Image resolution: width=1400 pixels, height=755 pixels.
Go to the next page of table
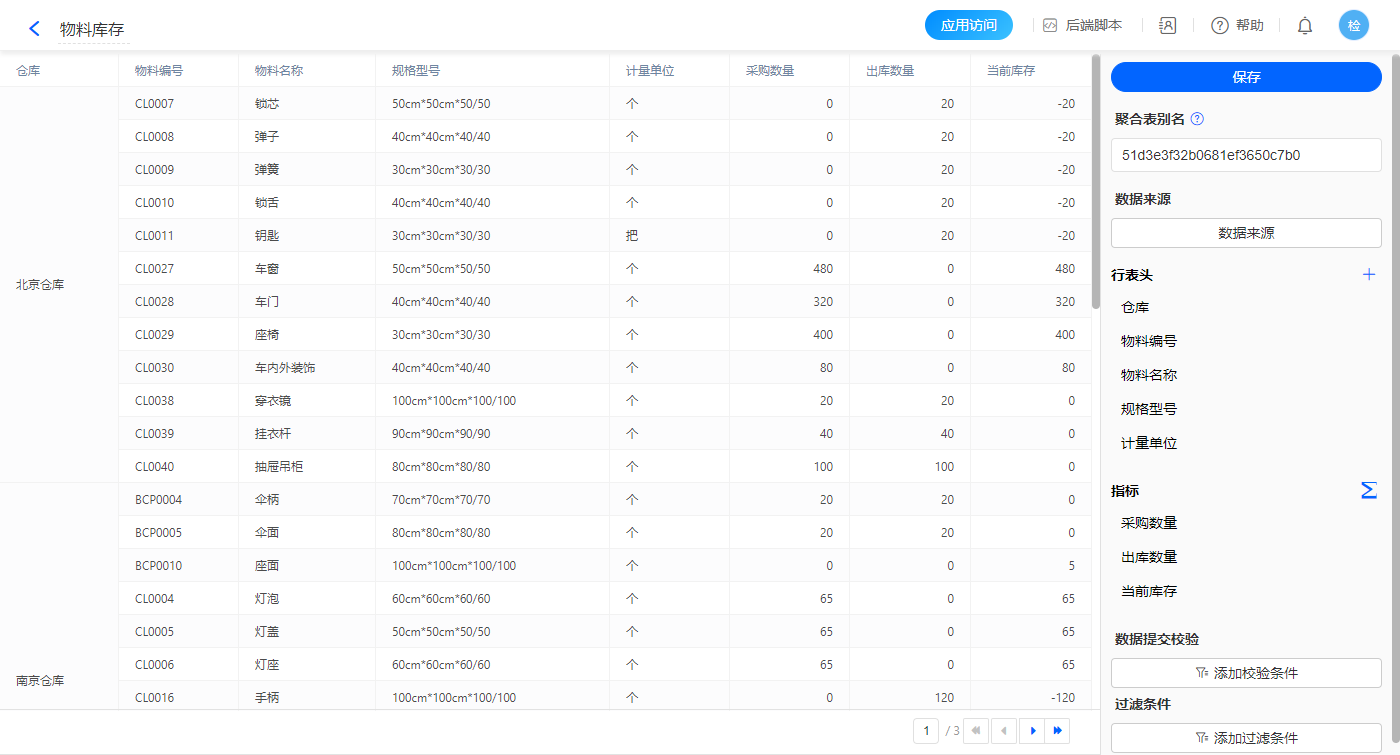click(x=1033, y=731)
